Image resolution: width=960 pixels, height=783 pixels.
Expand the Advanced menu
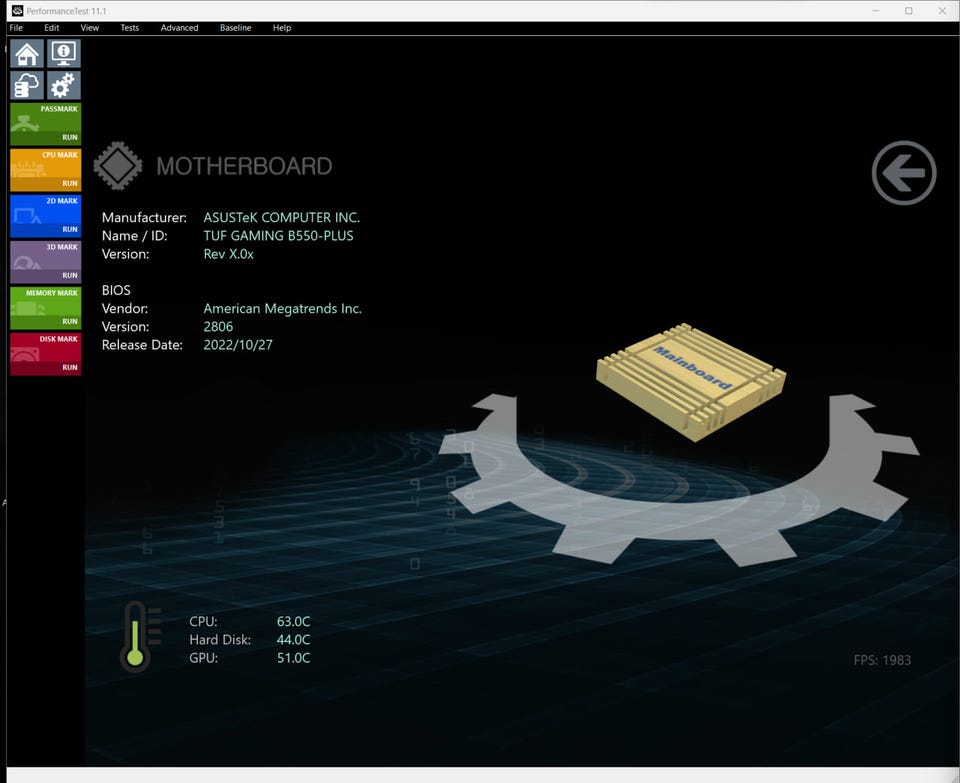point(179,28)
